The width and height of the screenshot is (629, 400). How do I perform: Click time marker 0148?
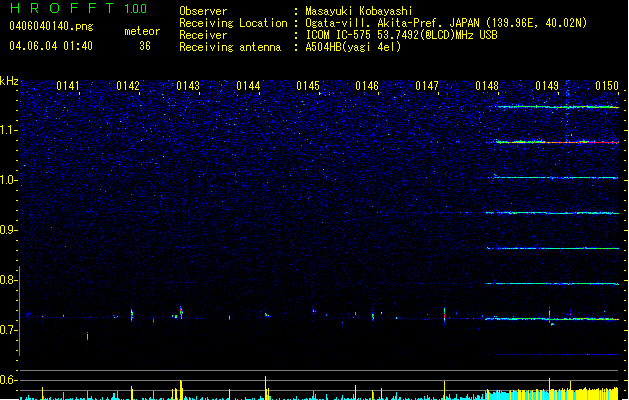(x=487, y=86)
